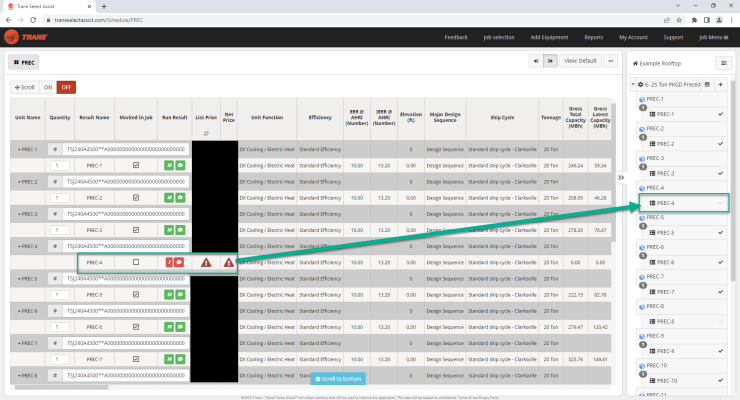
Task: Open the Reports menu
Action: (x=594, y=37)
